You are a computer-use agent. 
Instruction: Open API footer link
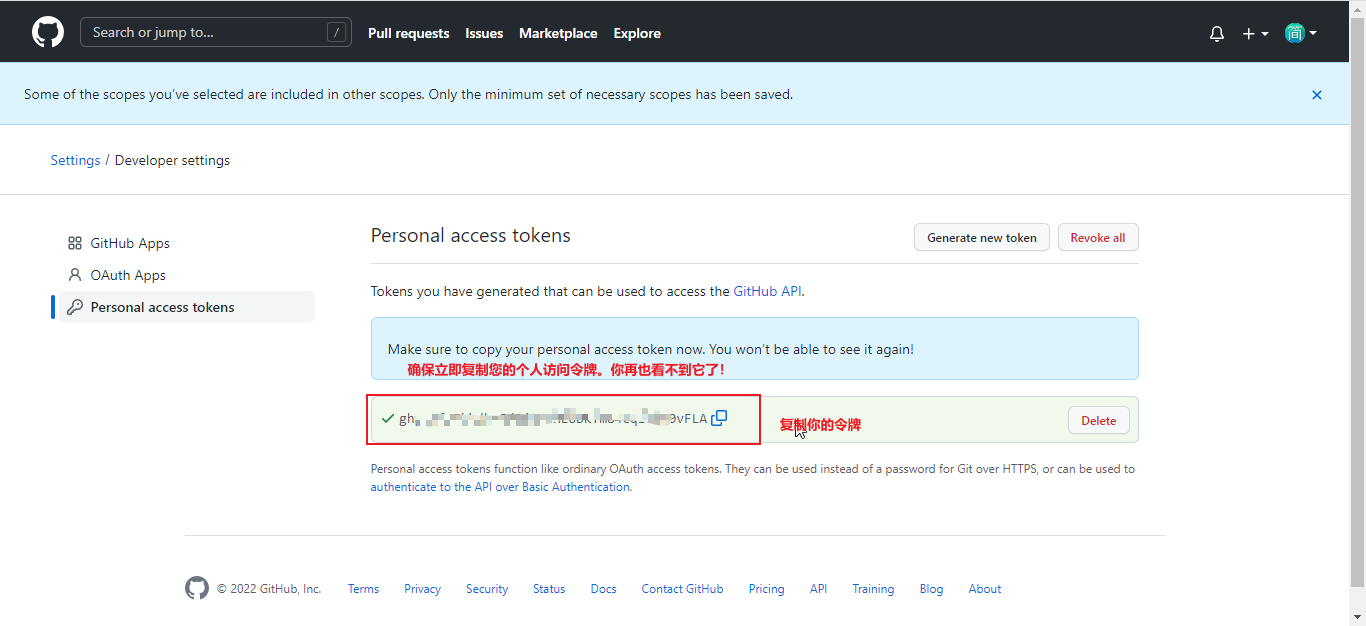pyautogui.click(x=818, y=589)
